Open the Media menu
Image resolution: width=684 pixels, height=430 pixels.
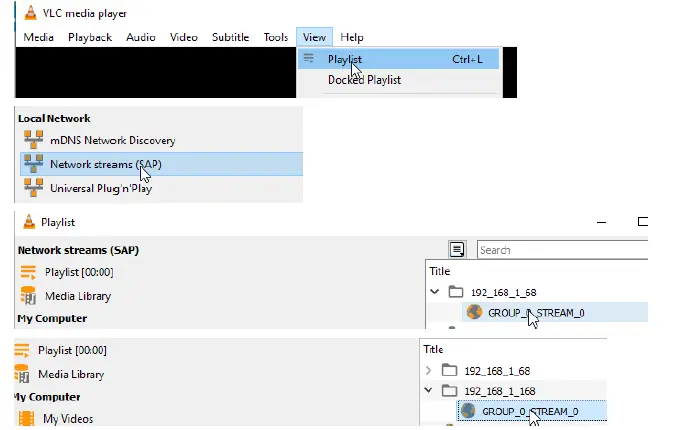(38, 38)
